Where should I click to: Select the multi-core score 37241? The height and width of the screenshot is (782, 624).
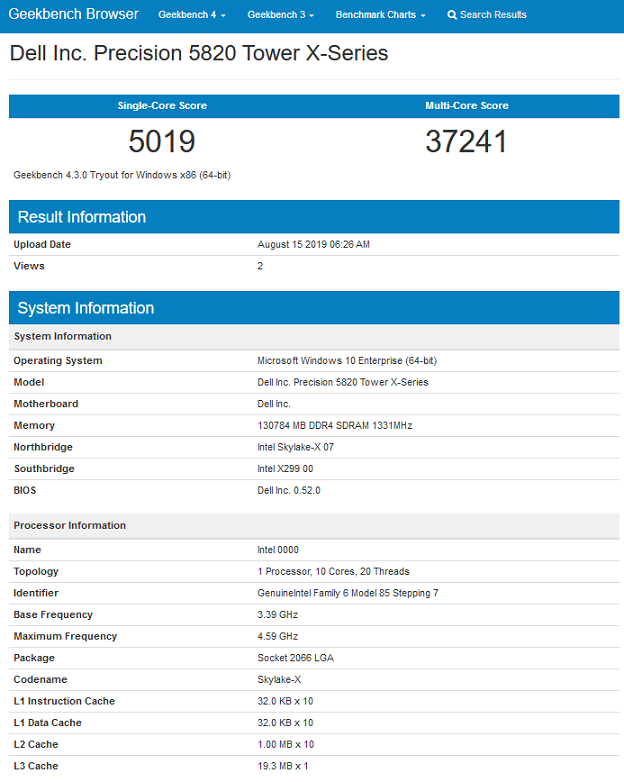466,141
